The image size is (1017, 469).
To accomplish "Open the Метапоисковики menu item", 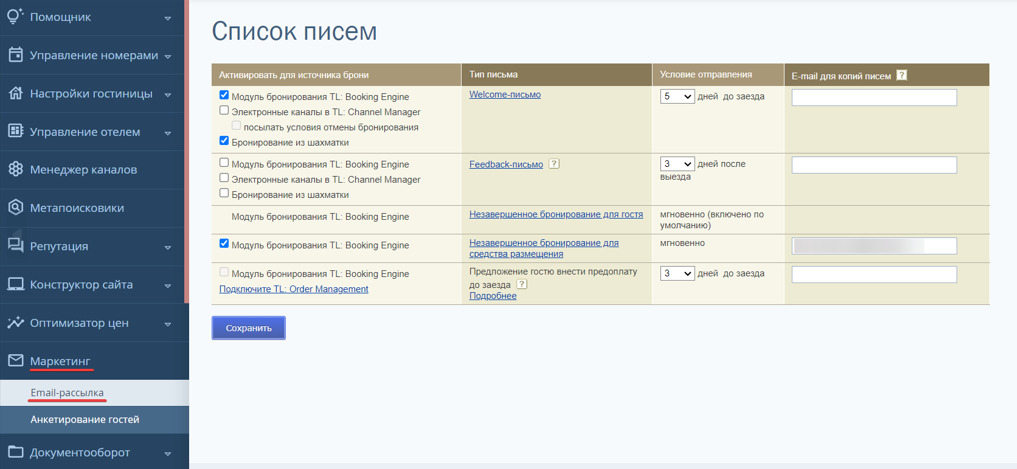I will point(77,208).
